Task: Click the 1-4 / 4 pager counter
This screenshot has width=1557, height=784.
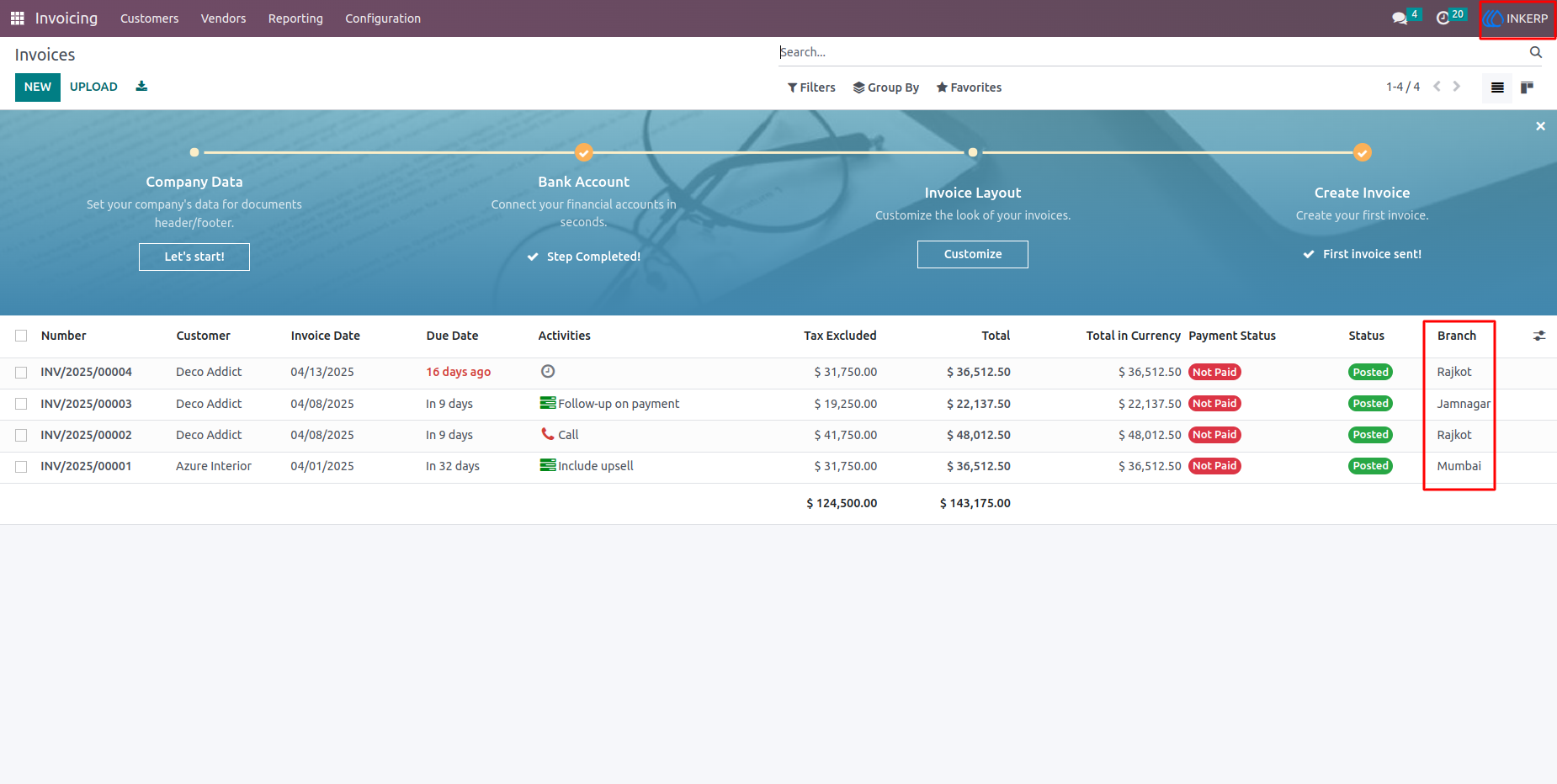Action: 1403,87
